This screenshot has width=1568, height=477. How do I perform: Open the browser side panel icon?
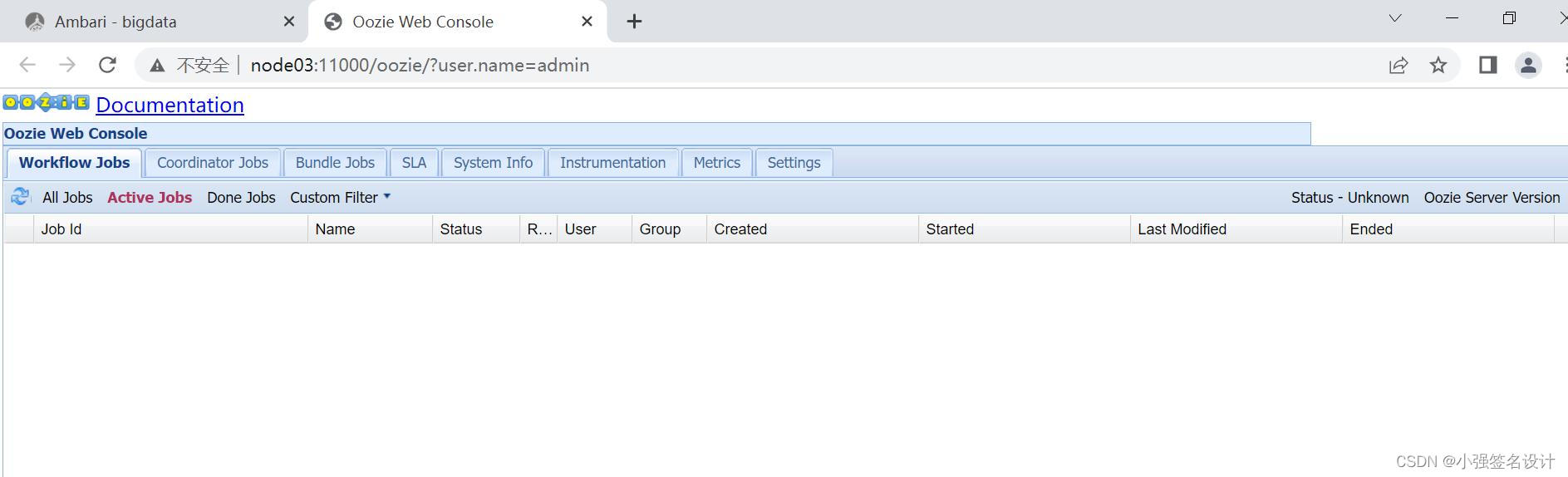click(x=1488, y=65)
